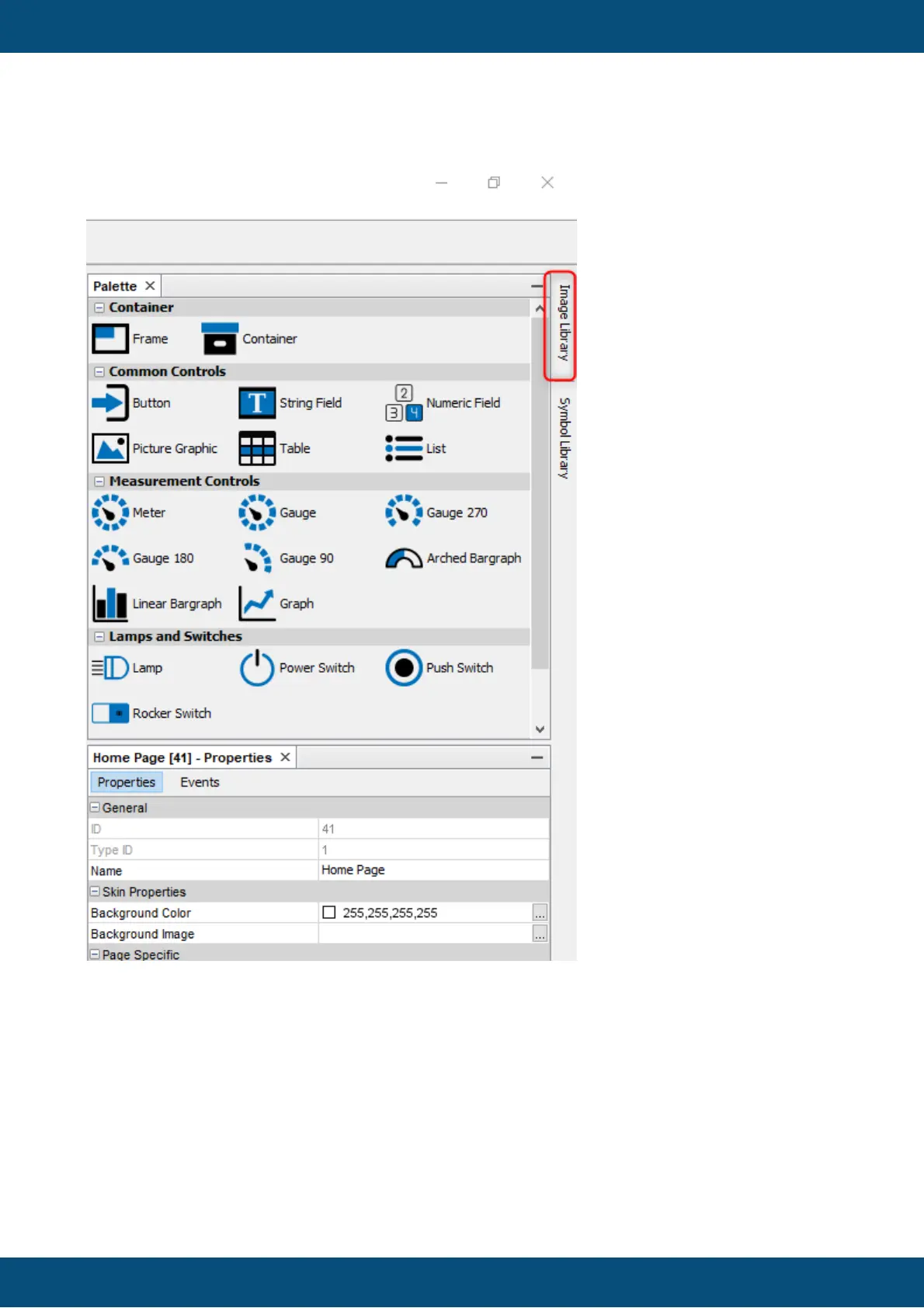Click the Background Image property label
The height and width of the screenshot is (1308, 924).
click(142, 934)
